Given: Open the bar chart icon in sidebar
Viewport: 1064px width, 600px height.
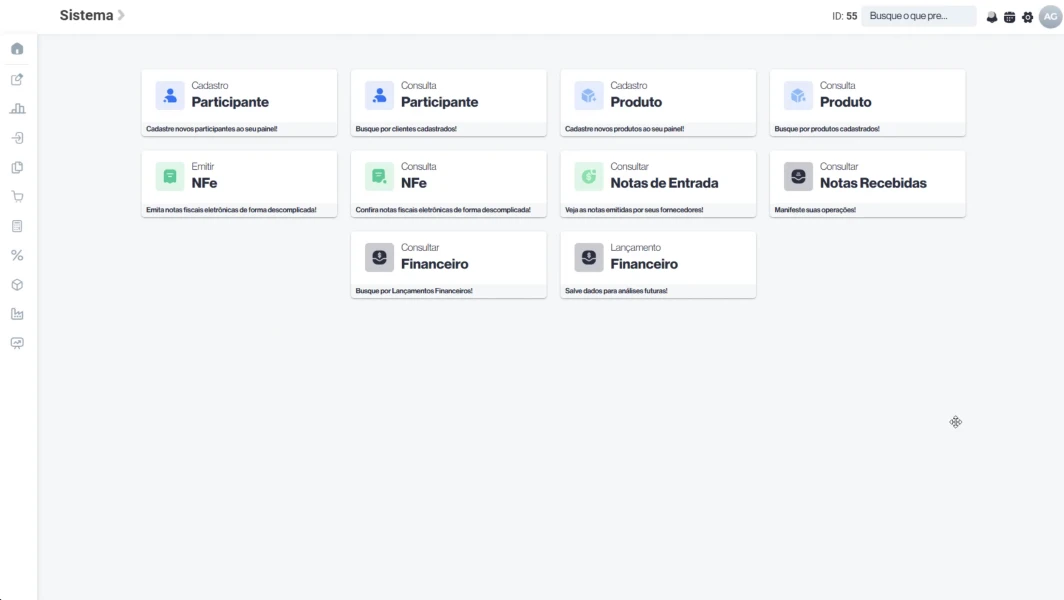Looking at the screenshot, I should 17,109.
